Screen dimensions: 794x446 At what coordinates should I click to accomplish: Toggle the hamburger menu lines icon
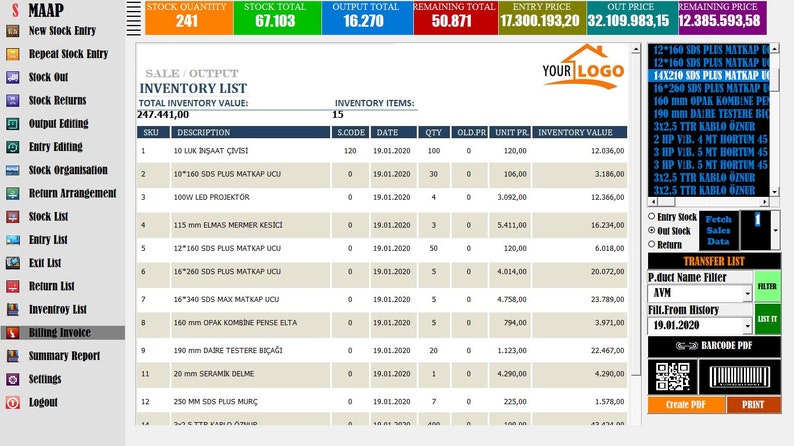pos(134,18)
